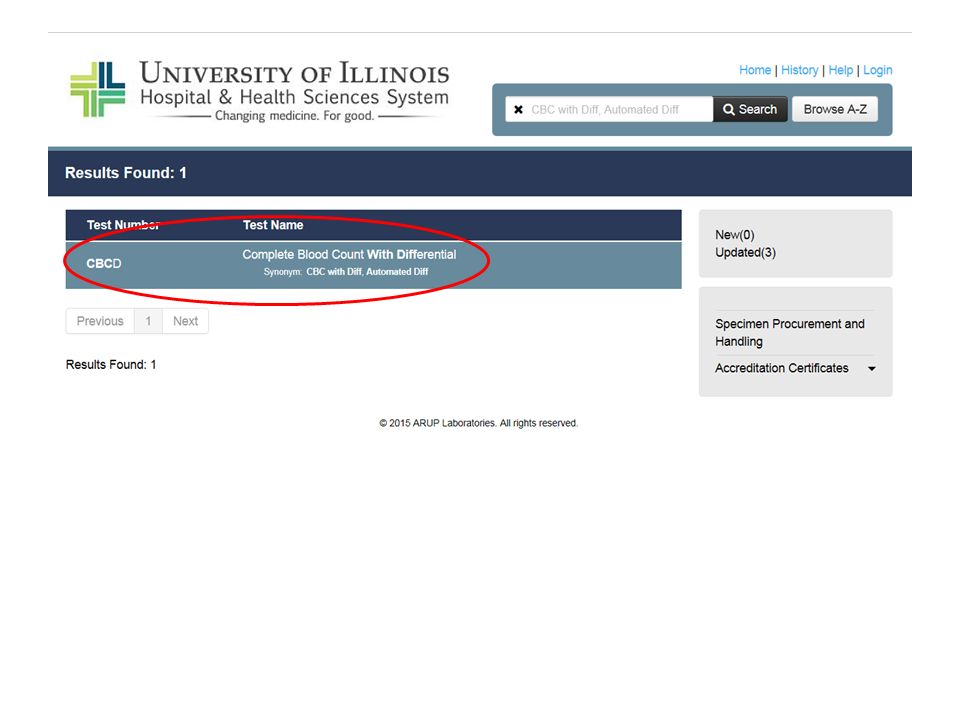Screen dimensions: 960x720
Task: Click the Previous pagination button
Action: [x=100, y=321]
